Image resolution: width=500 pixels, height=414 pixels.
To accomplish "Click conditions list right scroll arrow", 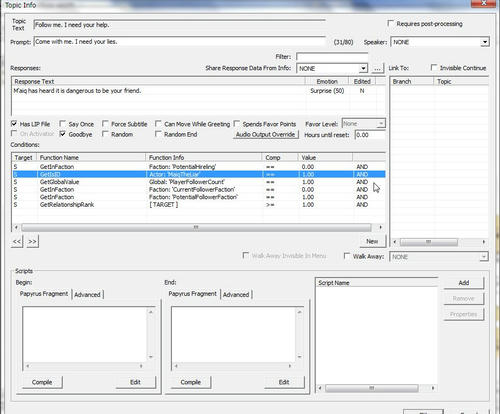I will [381, 227].
